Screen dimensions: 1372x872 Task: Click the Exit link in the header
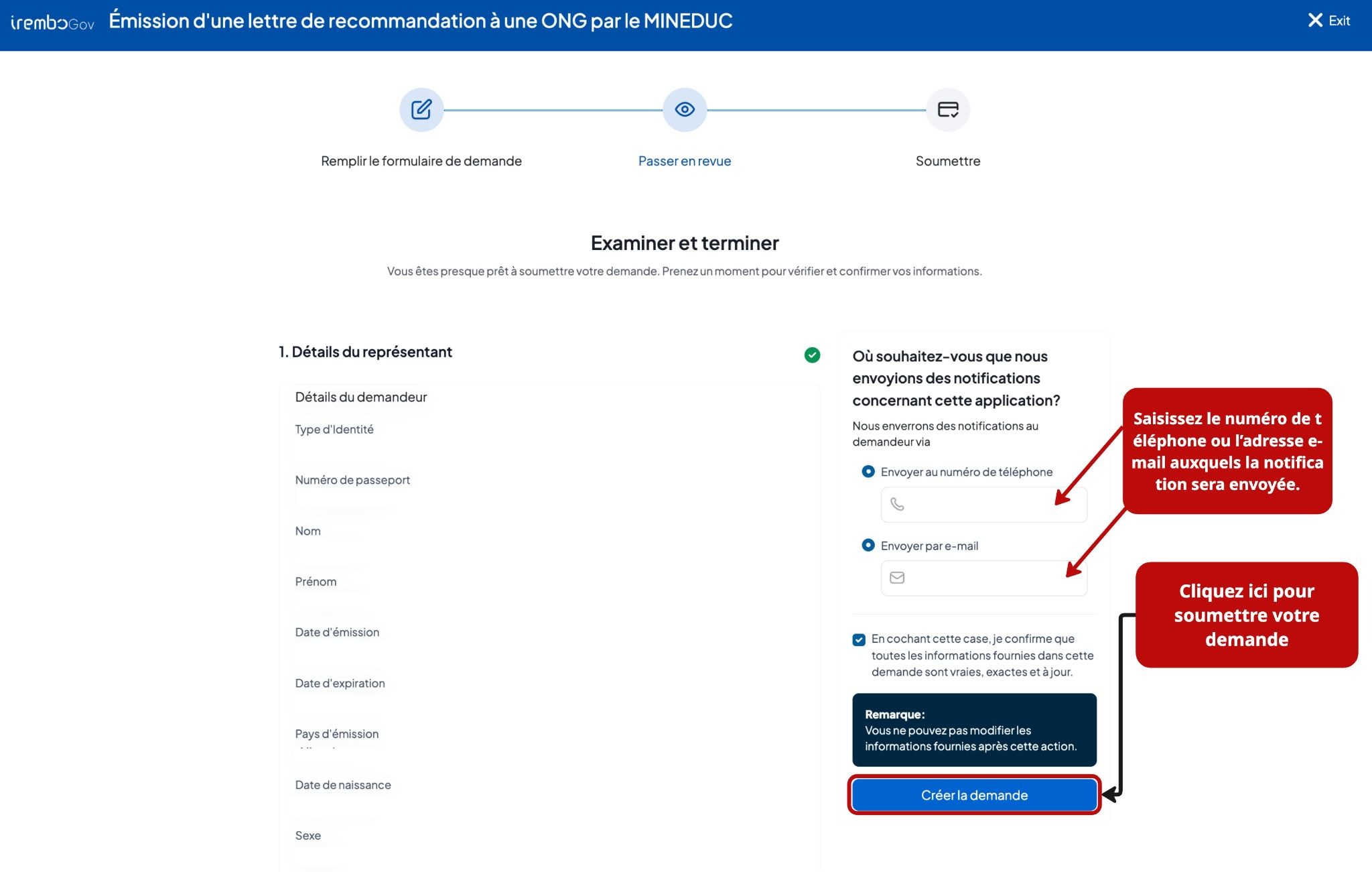pyautogui.click(x=1339, y=21)
